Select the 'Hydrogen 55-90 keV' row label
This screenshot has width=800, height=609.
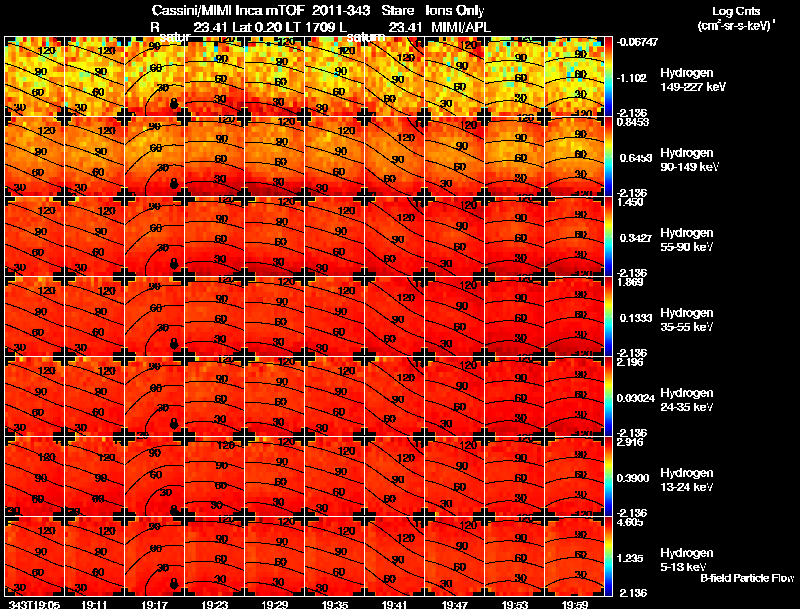click(x=687, y=240)
